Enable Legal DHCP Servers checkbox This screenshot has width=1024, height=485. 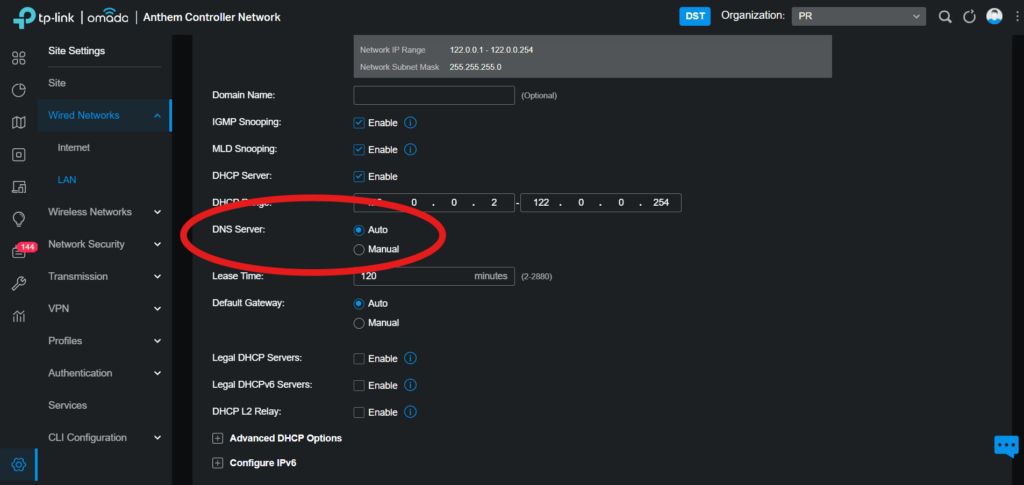coord(359,358)
